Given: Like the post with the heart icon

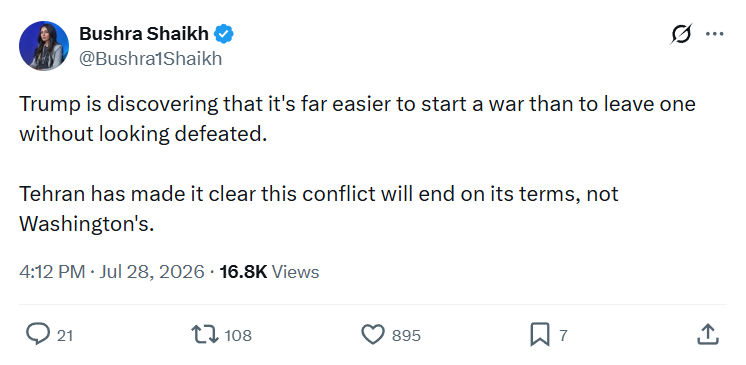Looking at the screenshot, I should coord(373,335).
